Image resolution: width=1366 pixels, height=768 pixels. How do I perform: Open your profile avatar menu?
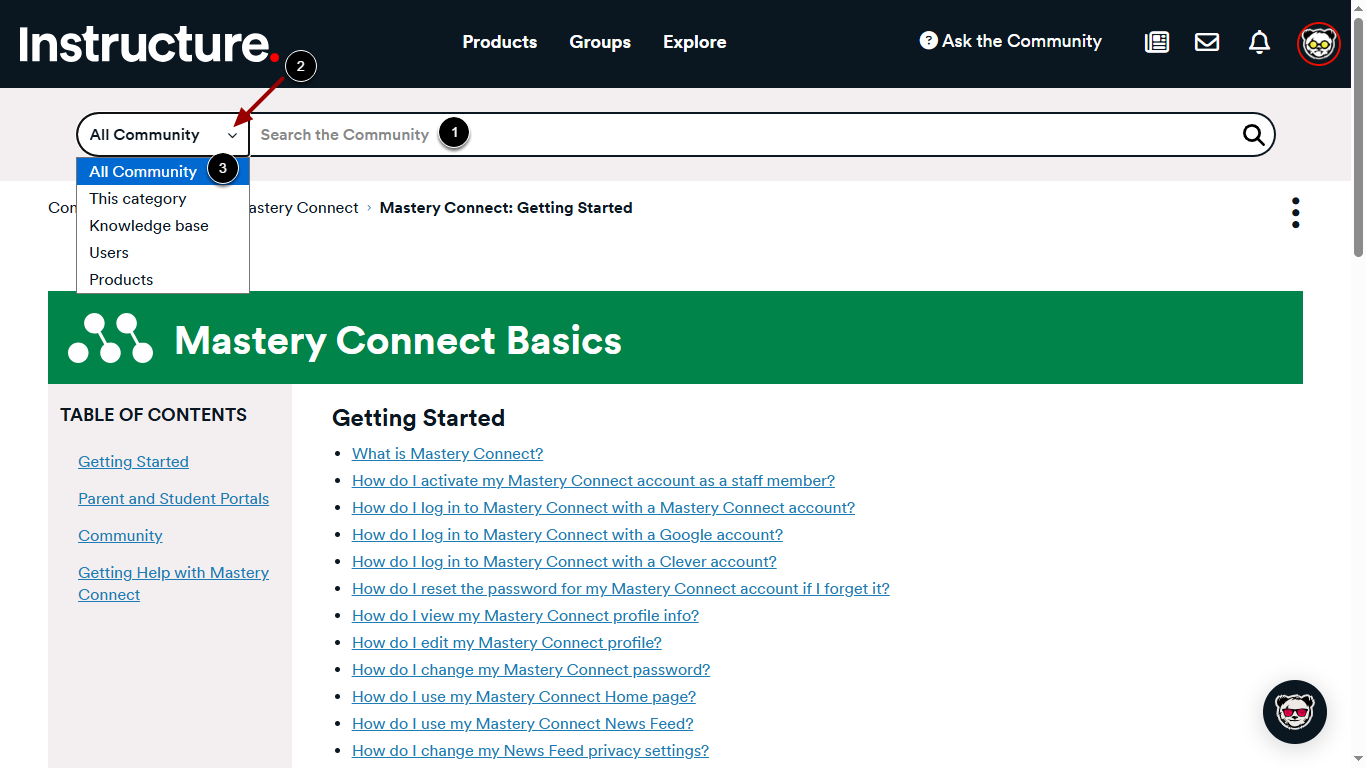(x=1319, y=44)
